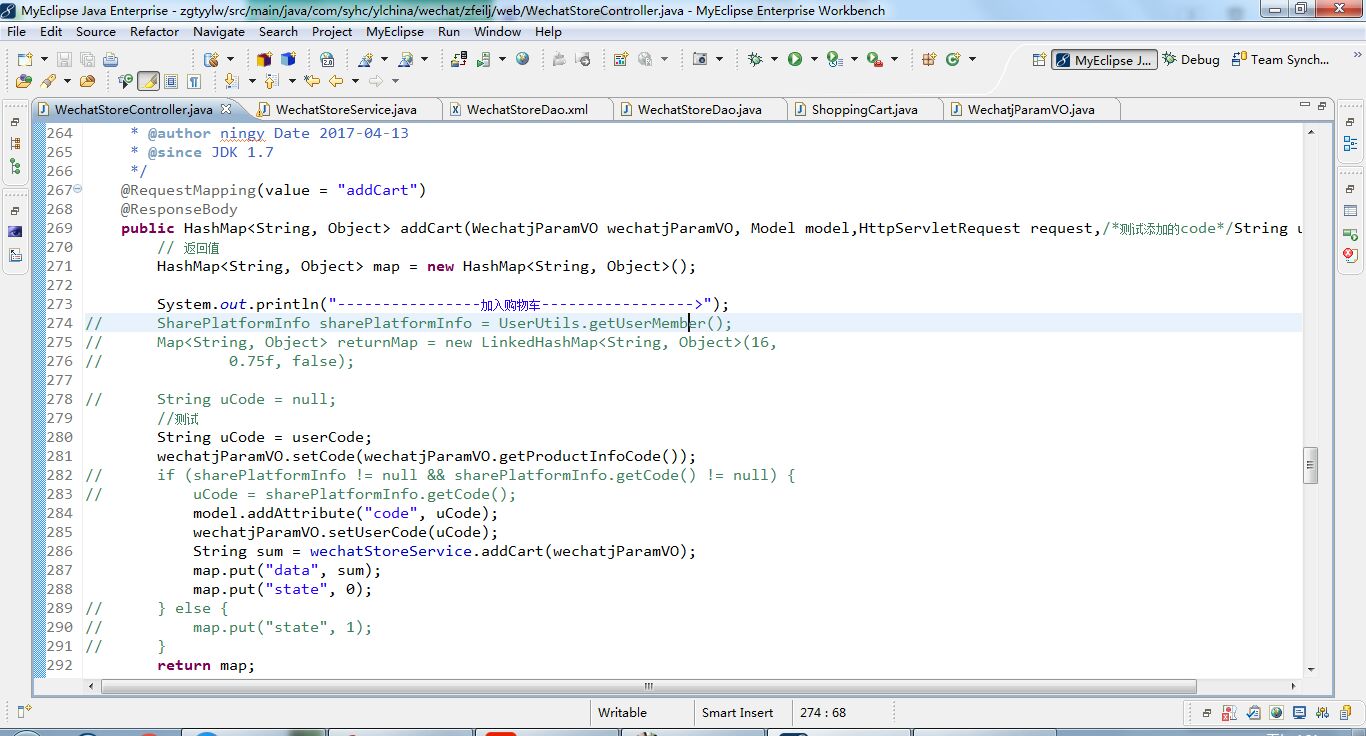This screenshot has width=1366, height=736.
Task: Switch to the Debug perspective
Action: coord(1190,60)
